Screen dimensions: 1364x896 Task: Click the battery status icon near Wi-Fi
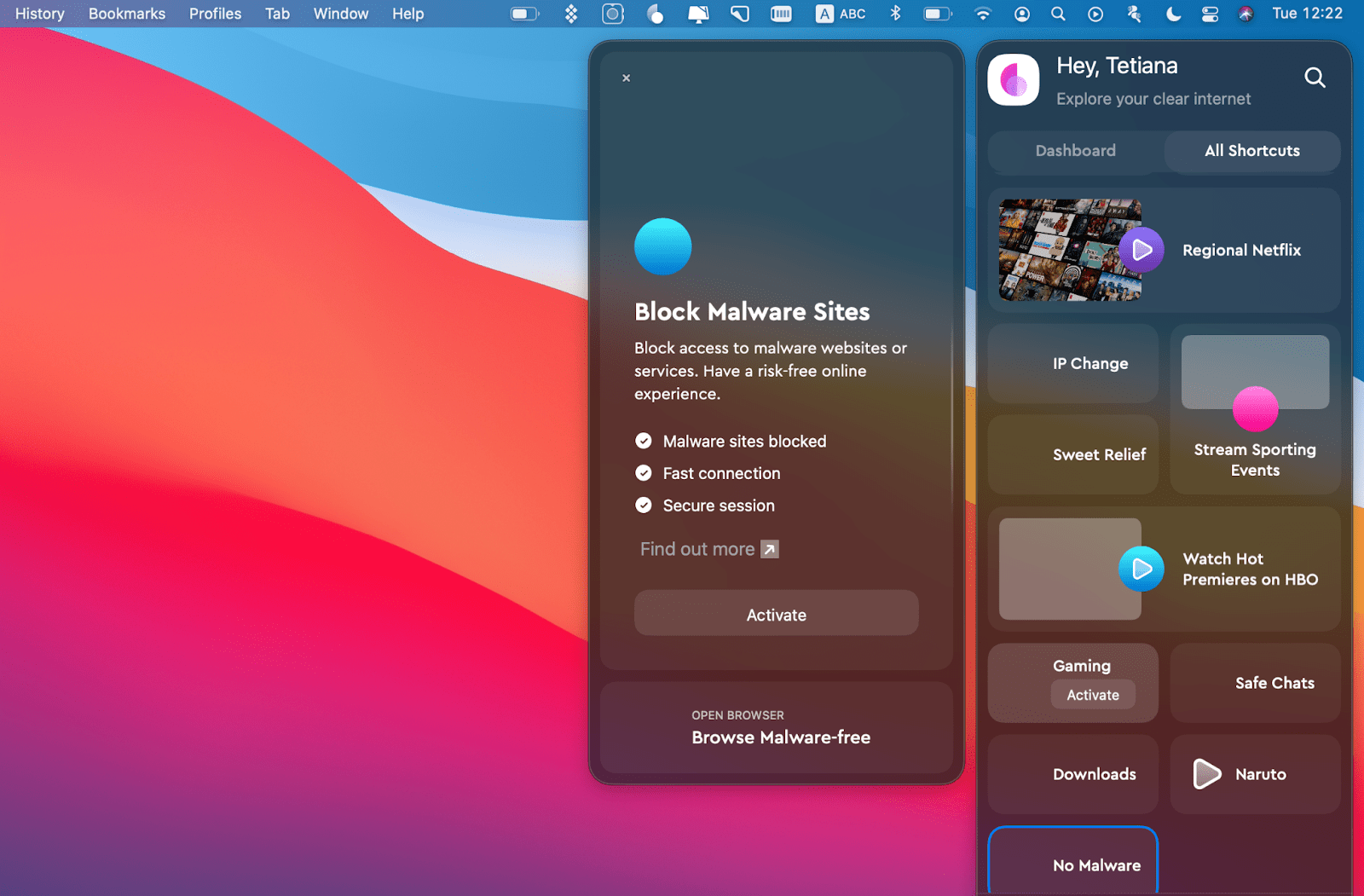tap(938, 14)
